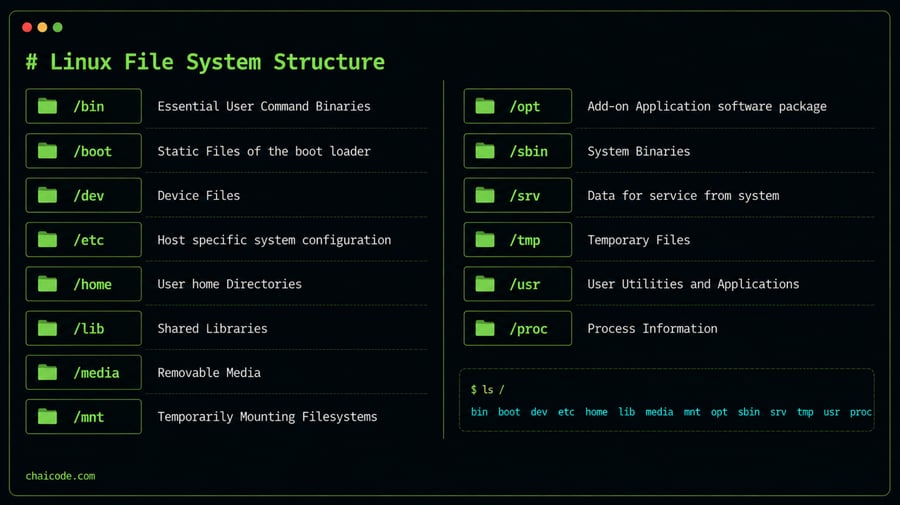Click 'Temporarily Mounting Filesystems' text
This screenshot has width=900, height=505.
267,417
